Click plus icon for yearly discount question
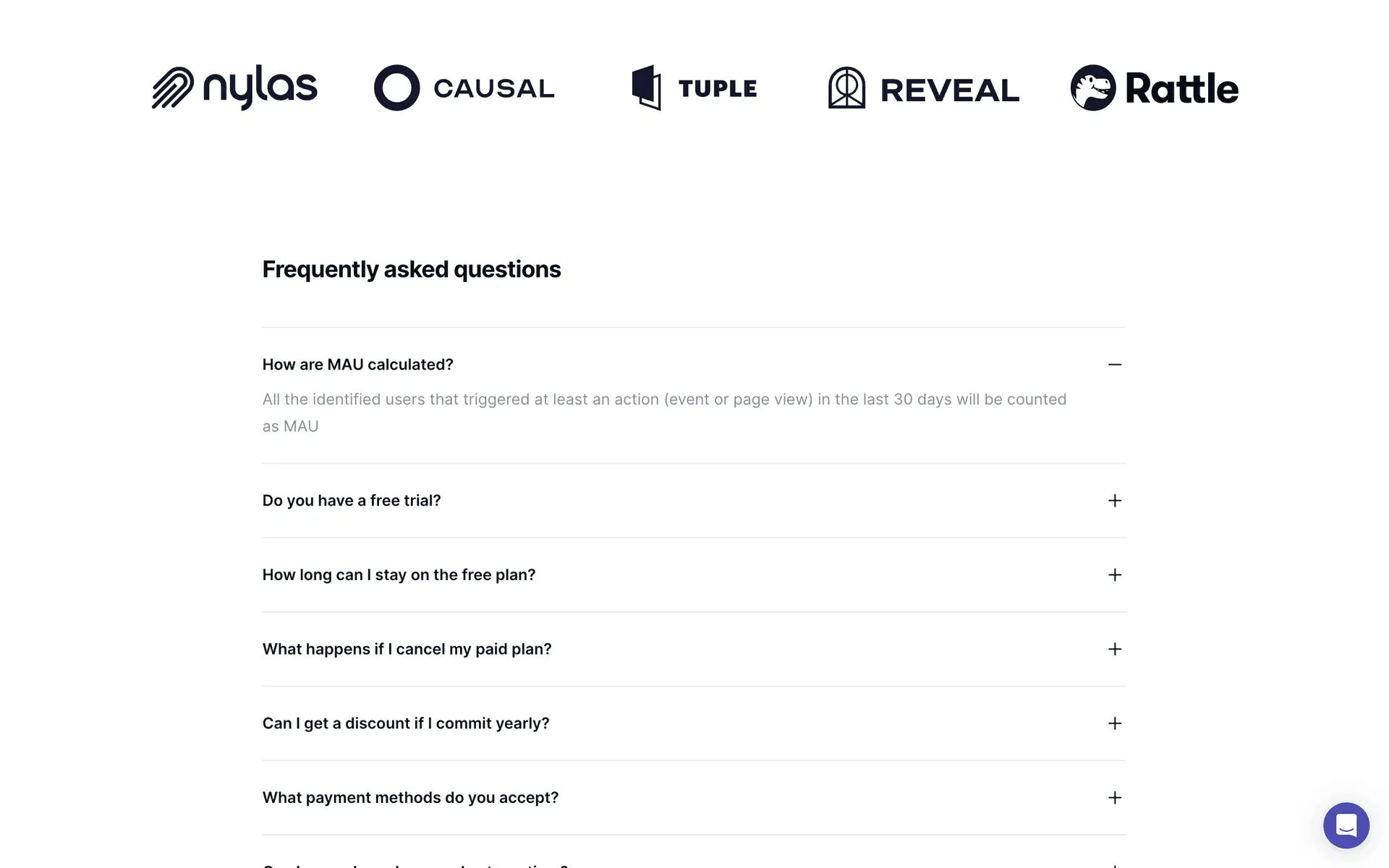The height and width of the screenshot is (868, 1389). click(1114, 723)
